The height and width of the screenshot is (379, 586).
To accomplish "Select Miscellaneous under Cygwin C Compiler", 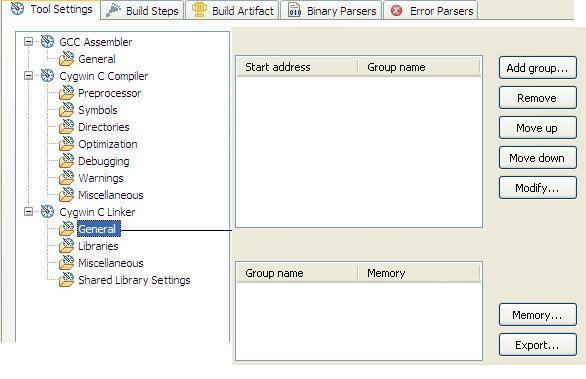I will [111, 195].
